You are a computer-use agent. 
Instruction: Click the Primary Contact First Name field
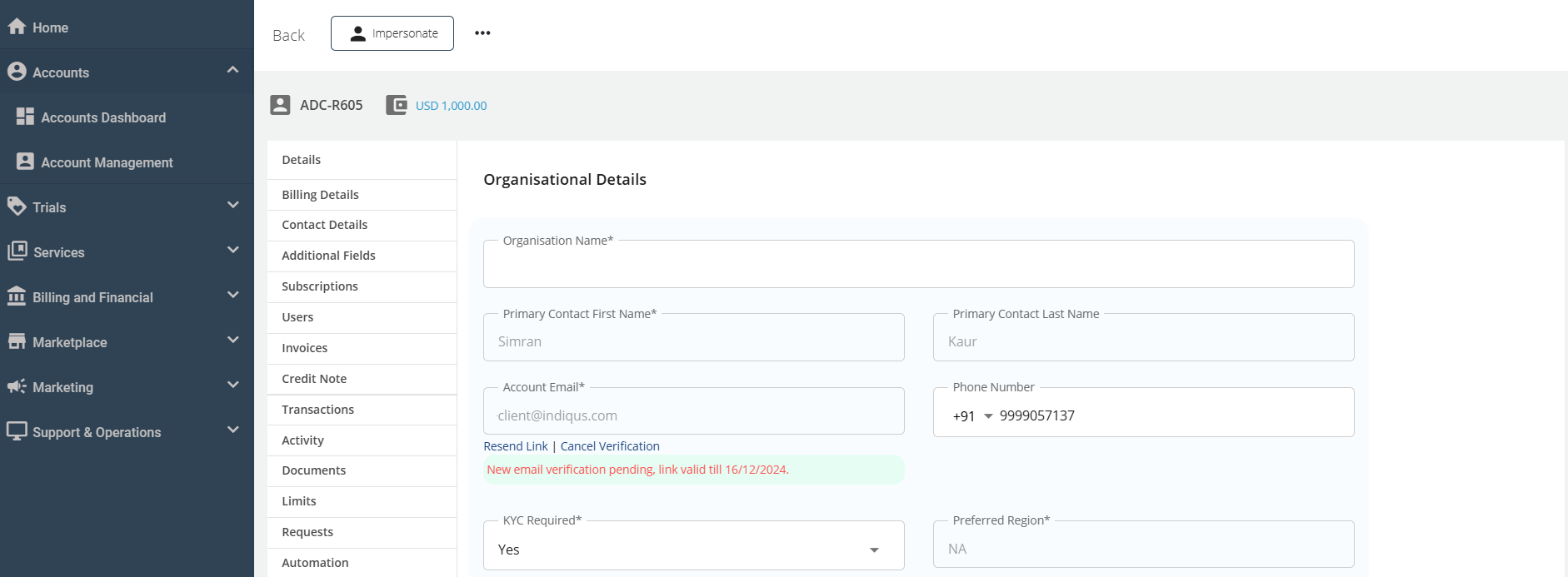tap(694, 337)
